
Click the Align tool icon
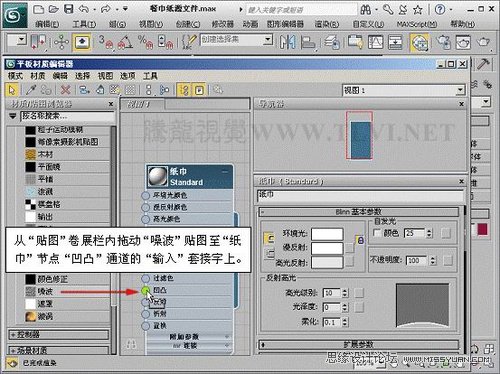click(x=308, y=42)
